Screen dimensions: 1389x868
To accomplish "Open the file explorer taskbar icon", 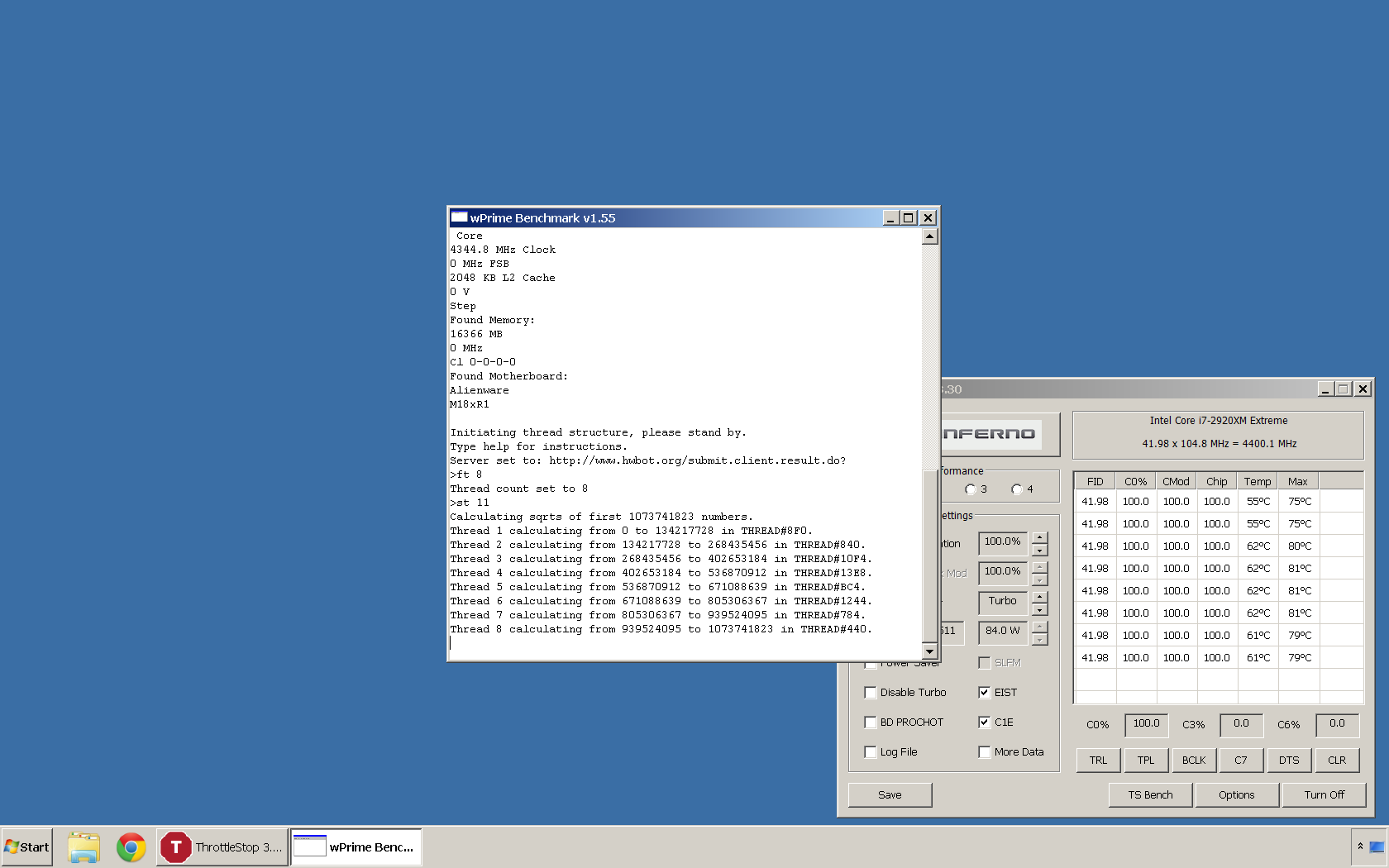I will (84, 847).
